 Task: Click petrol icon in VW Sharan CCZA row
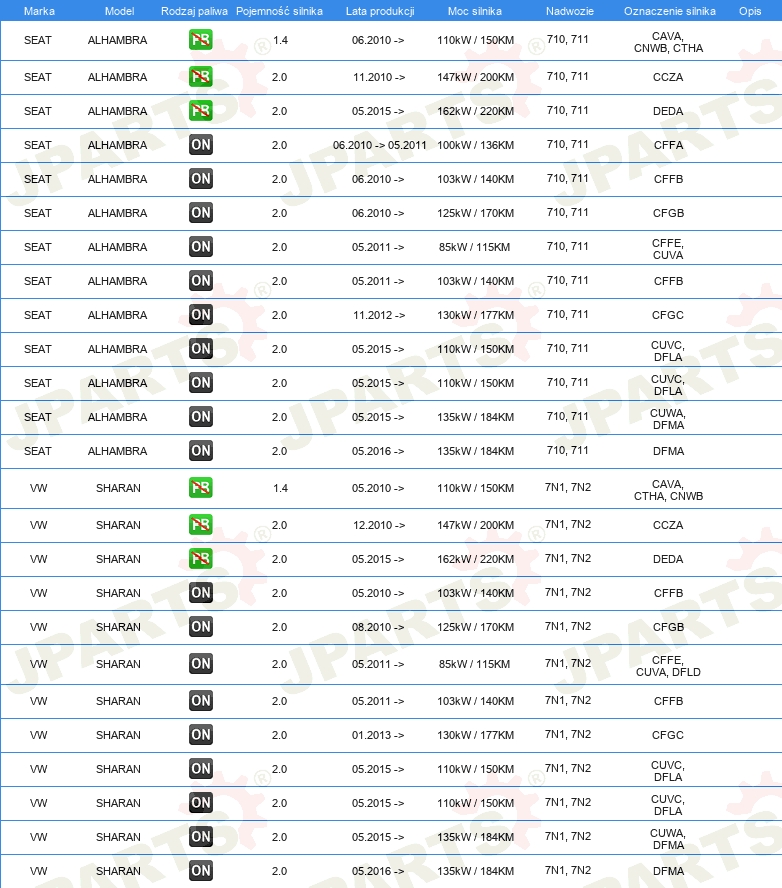tap(200, 524)
